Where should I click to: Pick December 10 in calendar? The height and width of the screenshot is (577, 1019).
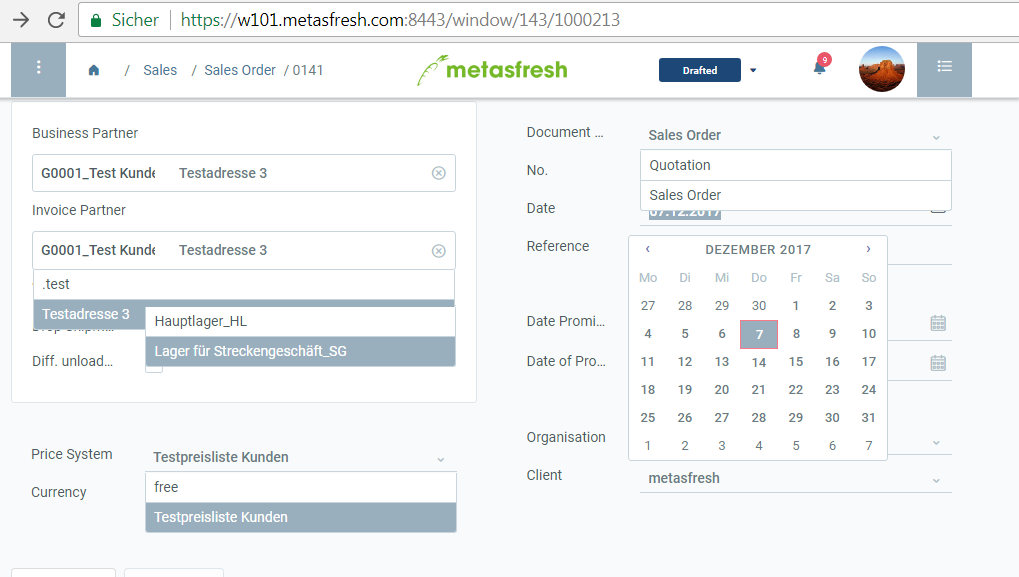[869, 334]
